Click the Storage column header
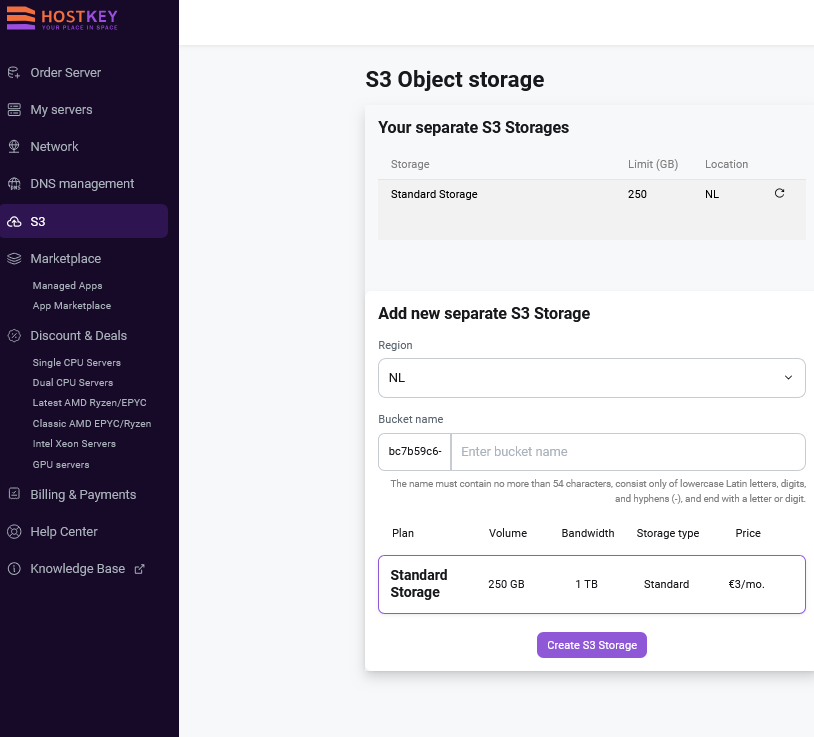814x737 pixels. (410, 164)
